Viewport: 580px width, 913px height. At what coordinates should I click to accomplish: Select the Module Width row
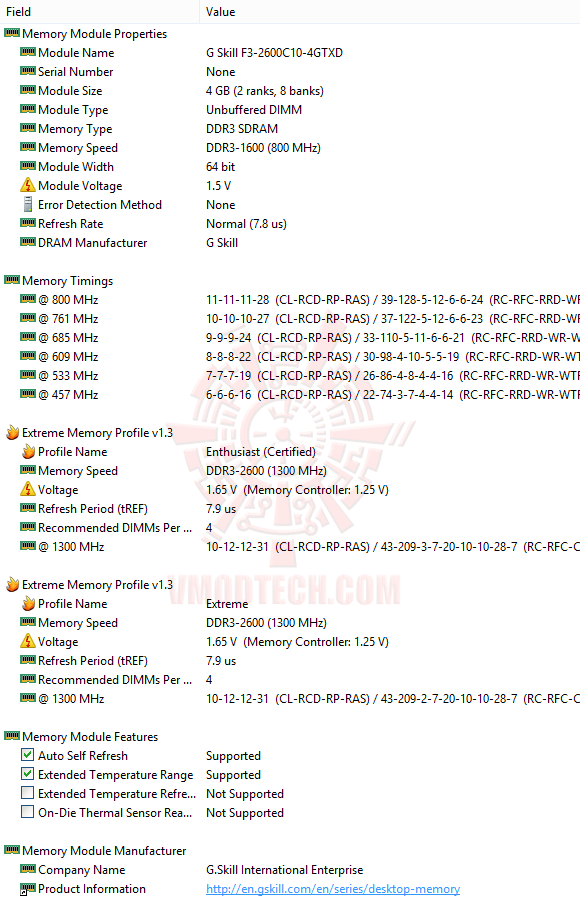(290, 167)
